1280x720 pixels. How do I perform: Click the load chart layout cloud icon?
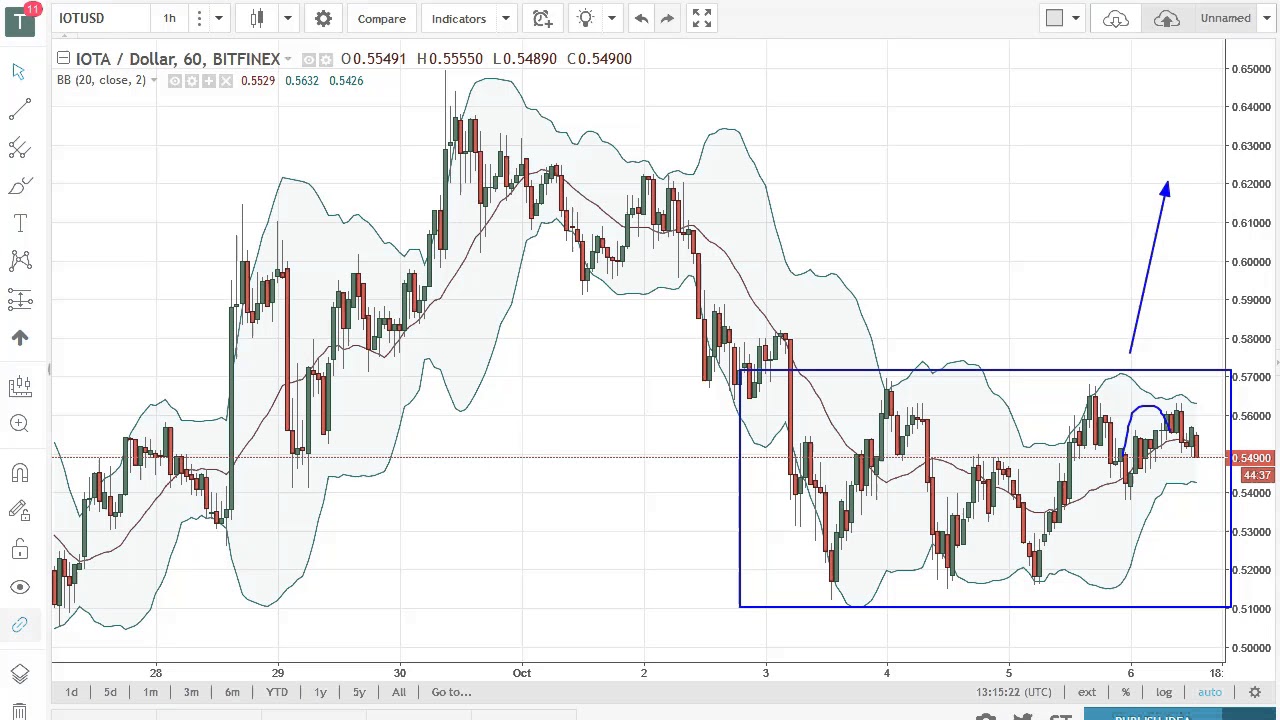(1116, 18)
